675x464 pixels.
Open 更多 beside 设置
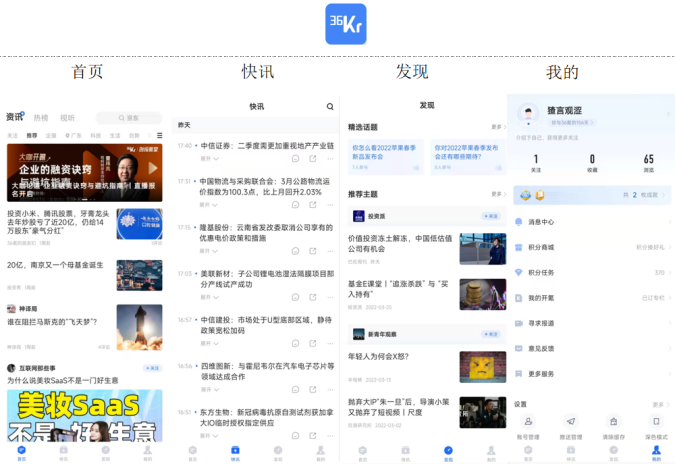[661, 405]
